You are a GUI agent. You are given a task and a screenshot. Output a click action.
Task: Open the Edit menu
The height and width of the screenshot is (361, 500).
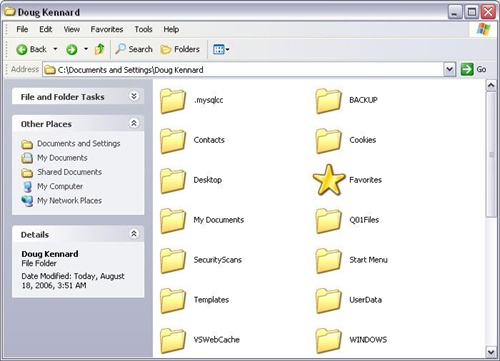click(46, 29)
